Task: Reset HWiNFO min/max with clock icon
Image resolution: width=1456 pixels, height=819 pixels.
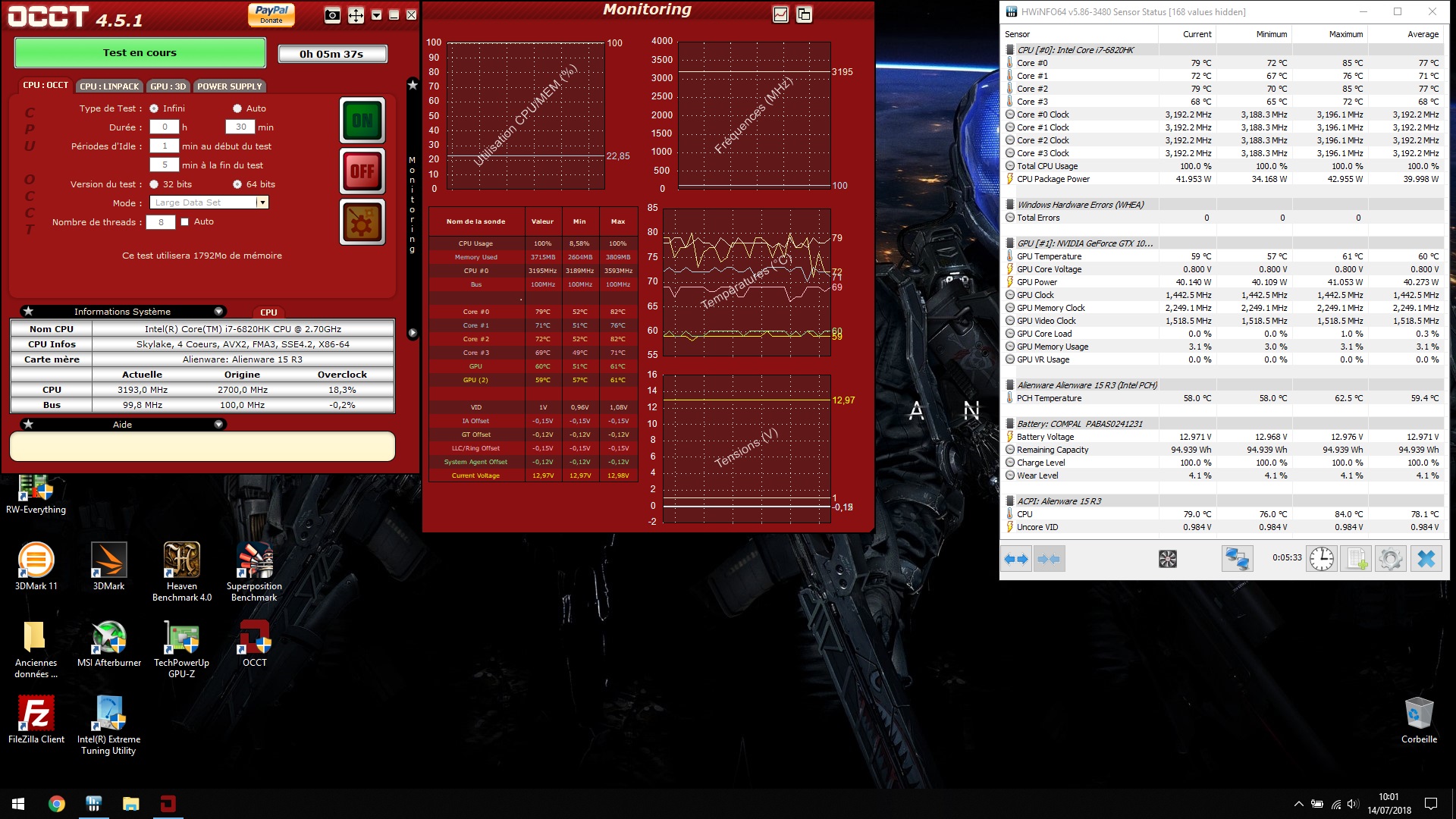Action: point(1321,559)
